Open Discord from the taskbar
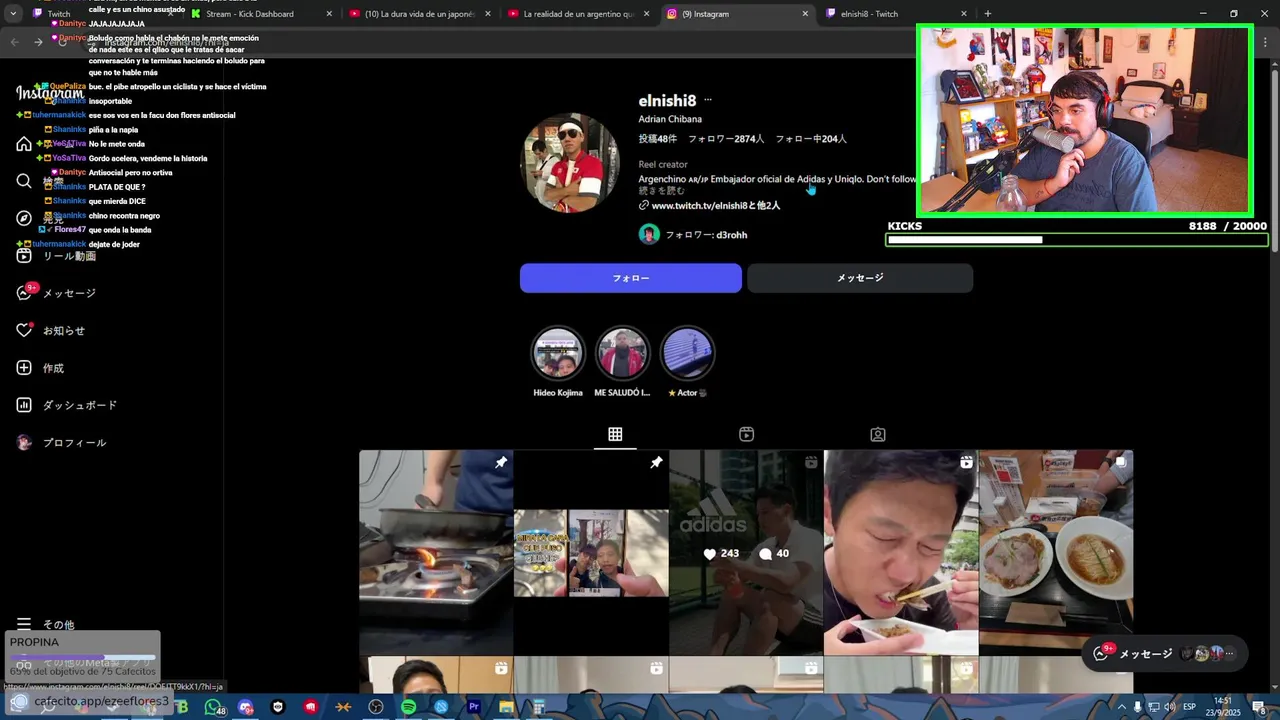The height and width of the screenshot is (720, 1280). pyautogui.click(x=246, y=707)
